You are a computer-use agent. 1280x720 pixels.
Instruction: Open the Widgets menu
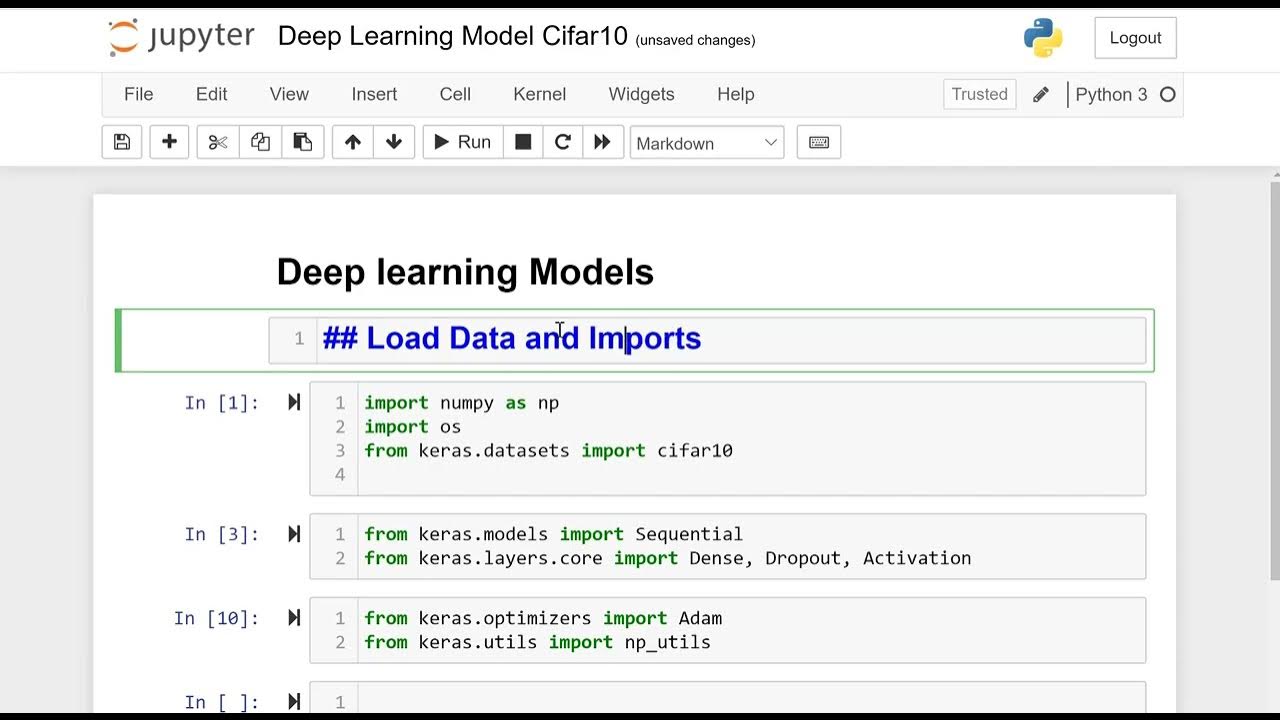[641, 94]
